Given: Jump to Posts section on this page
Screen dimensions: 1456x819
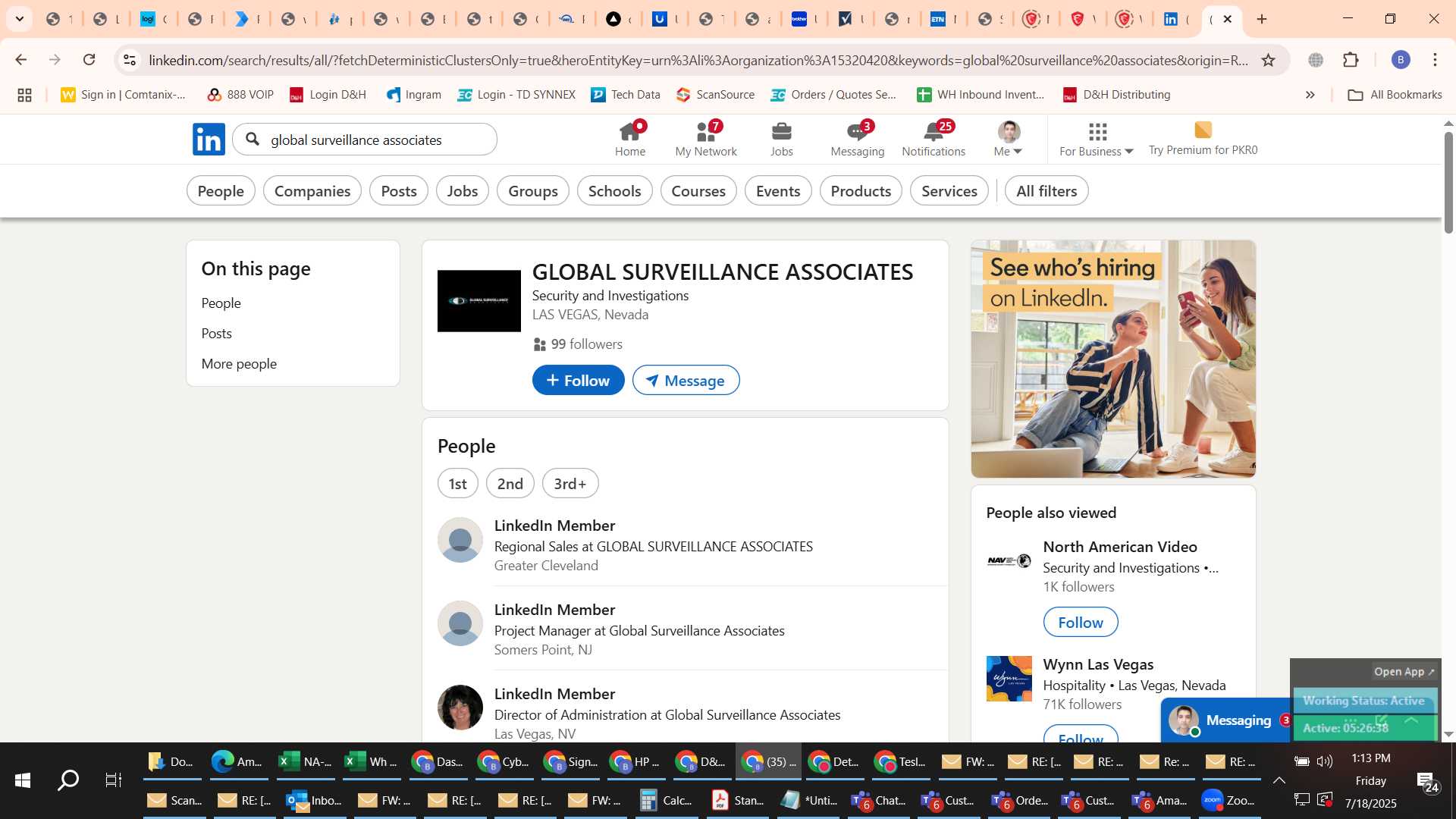Looking at the screenshot, I should [217, 334].
